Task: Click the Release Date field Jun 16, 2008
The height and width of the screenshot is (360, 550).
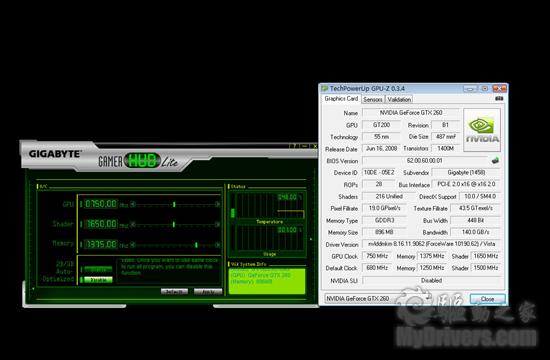Action: coord(381,149)
